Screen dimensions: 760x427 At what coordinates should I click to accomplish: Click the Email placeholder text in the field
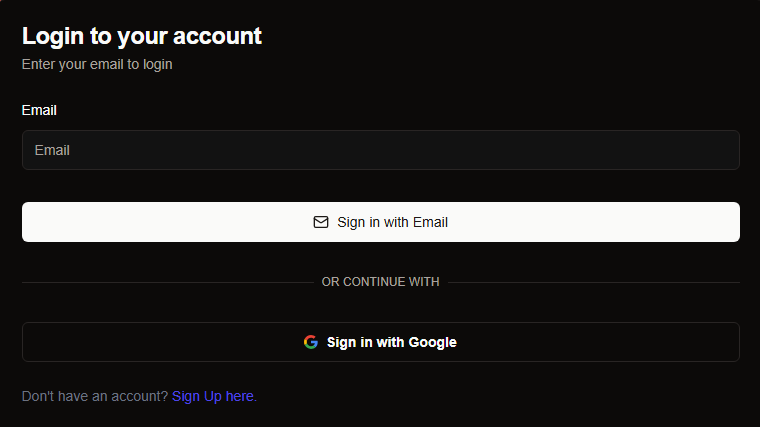[x=52, y=150]
